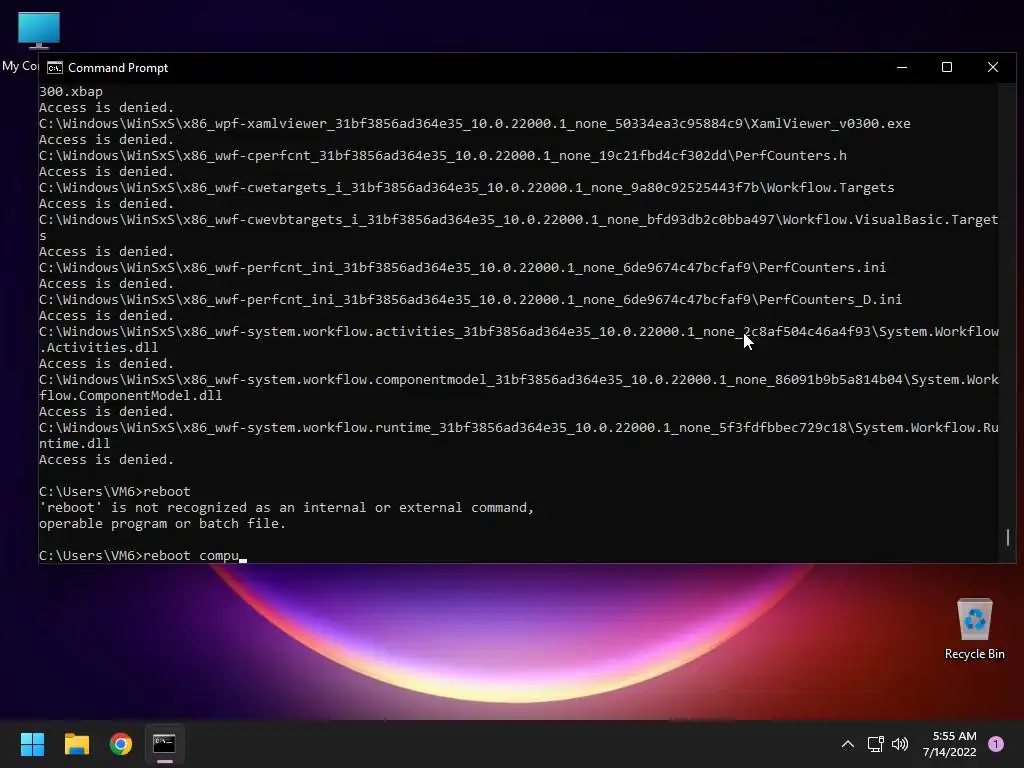Click the 'C:\Users\VM6>reboot' line

pos(115,492)
